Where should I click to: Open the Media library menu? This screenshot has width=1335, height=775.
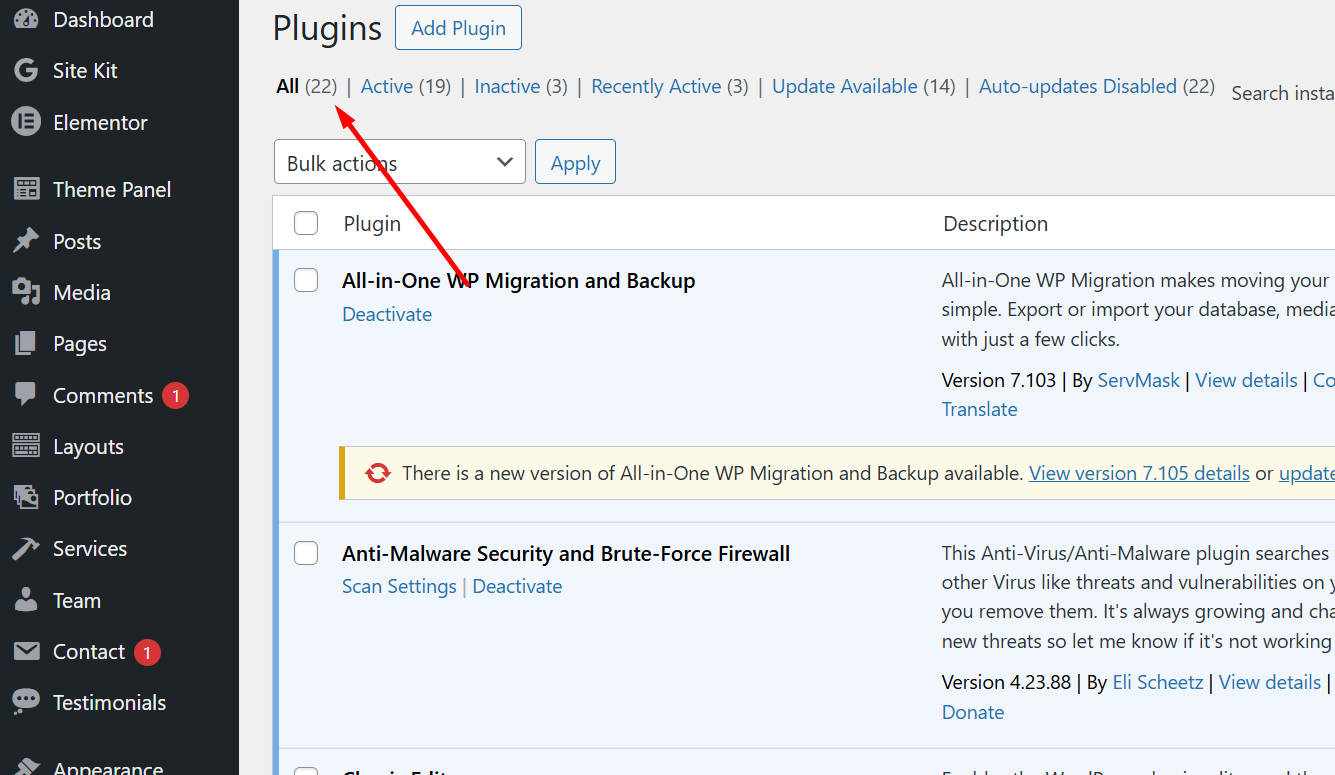point(82,292)
